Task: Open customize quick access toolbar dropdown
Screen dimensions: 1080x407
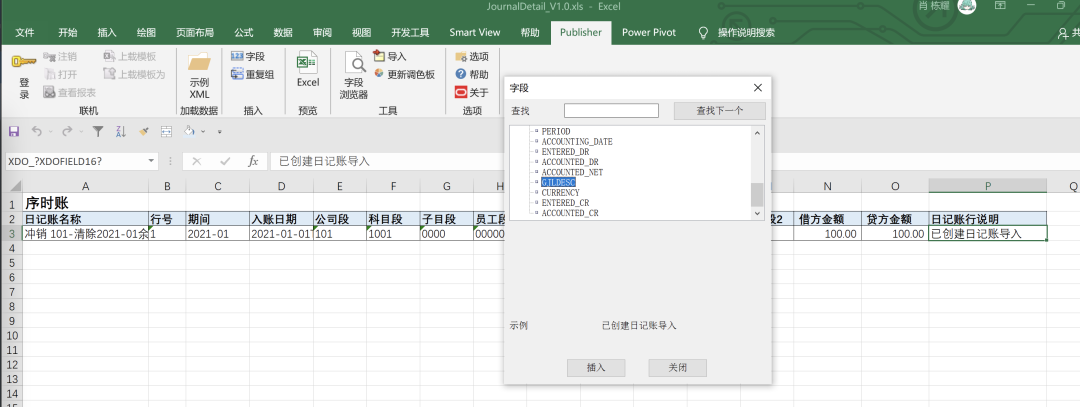Action: (220, 132)
